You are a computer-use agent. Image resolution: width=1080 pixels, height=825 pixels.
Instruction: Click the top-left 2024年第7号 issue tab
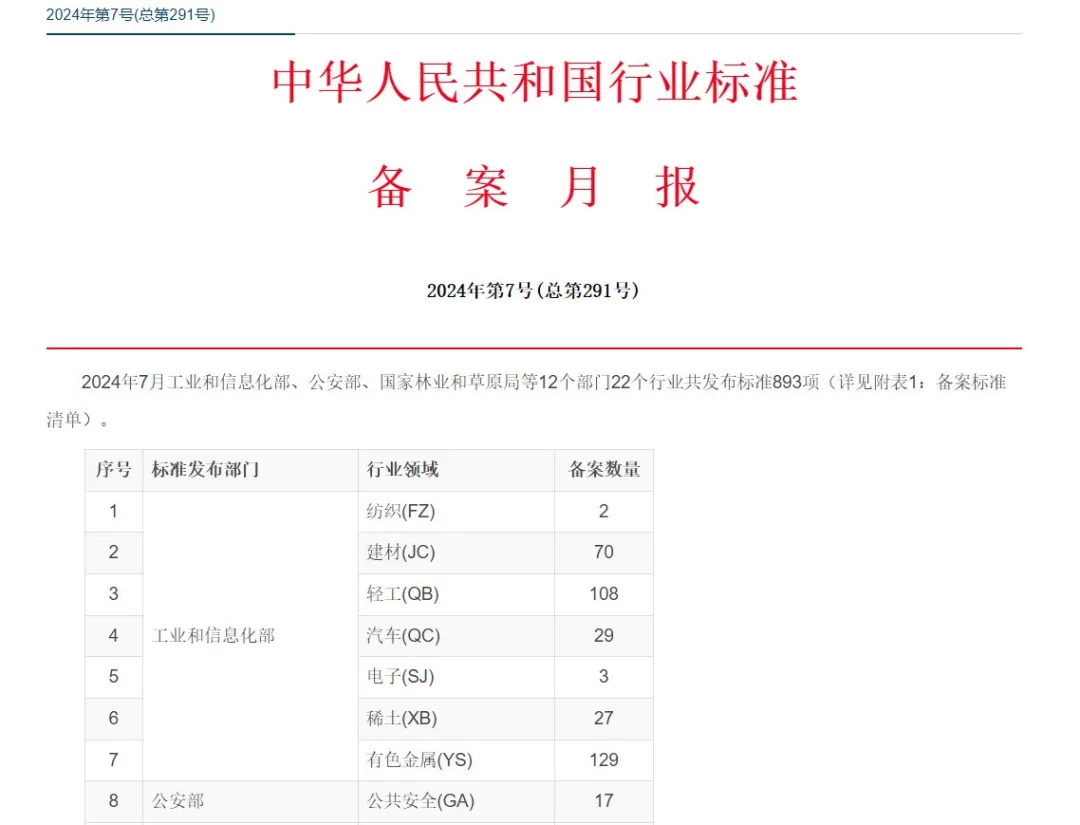pos(130,15)
